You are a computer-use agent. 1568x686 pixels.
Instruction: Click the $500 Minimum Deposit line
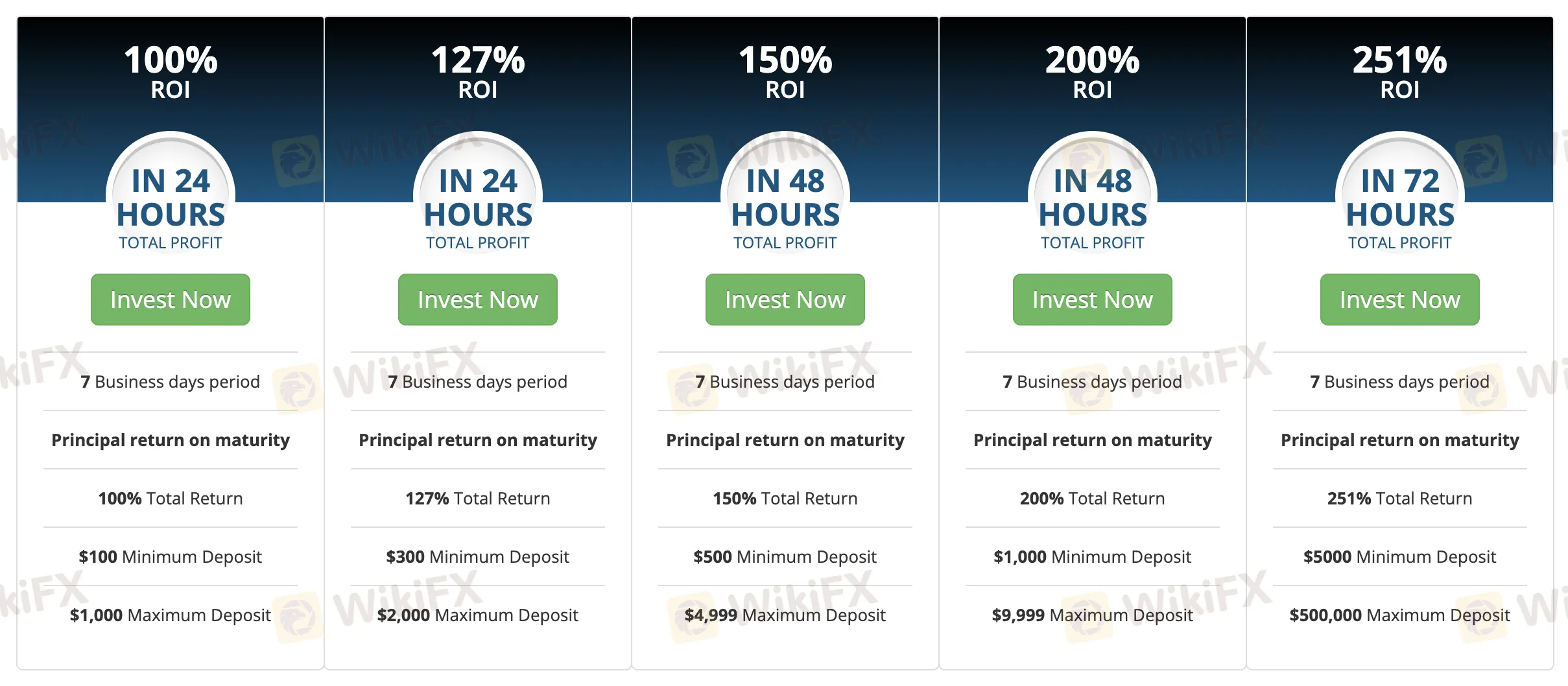[x=785, y=557]
